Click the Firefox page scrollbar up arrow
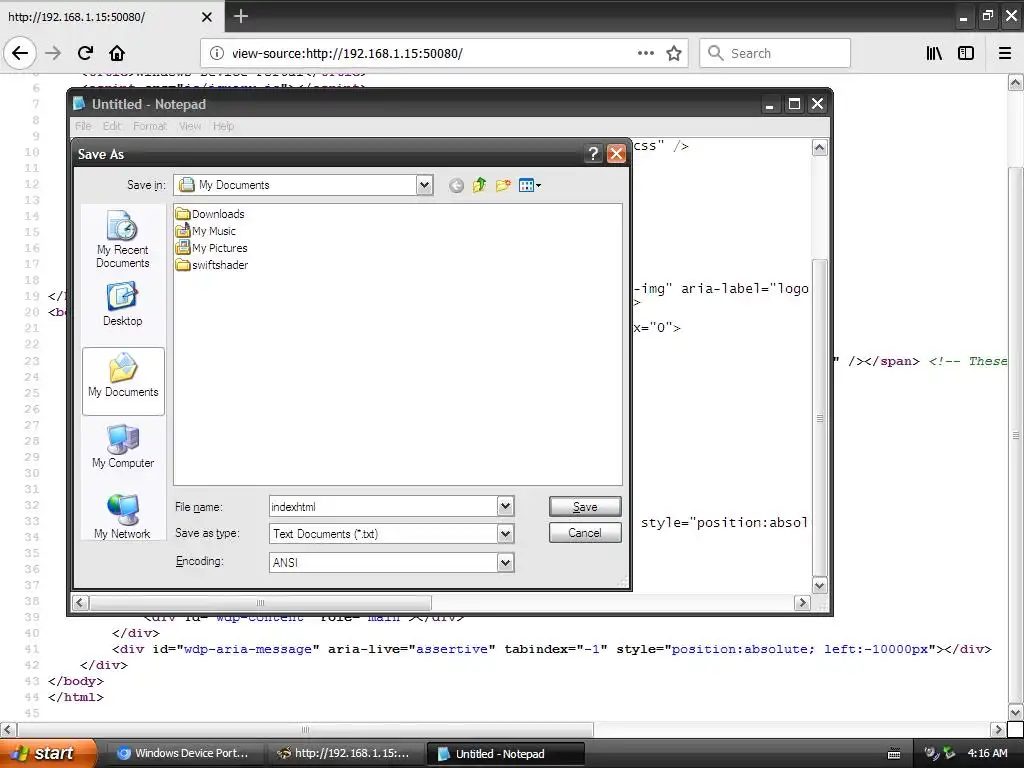 1016,83
